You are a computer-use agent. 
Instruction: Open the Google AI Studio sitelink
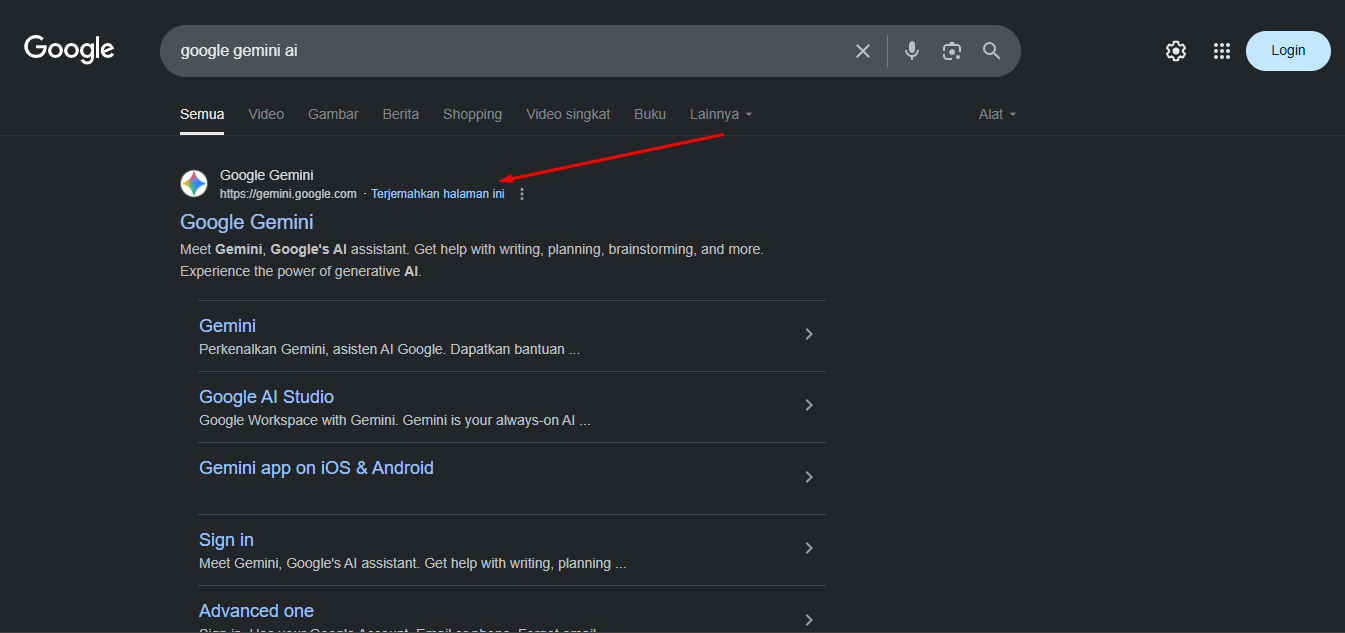click(266, 397)
